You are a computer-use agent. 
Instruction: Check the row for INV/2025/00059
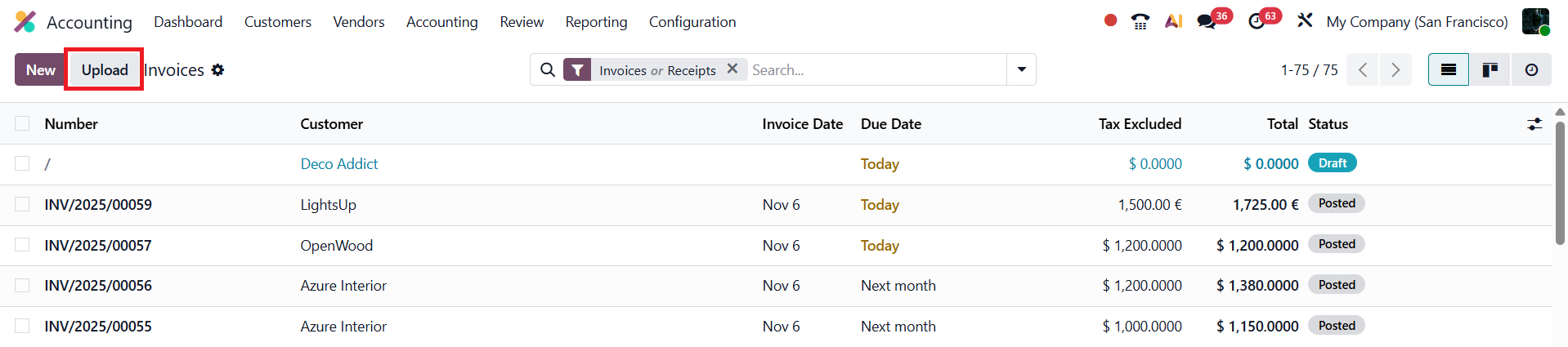coord(22,204)
